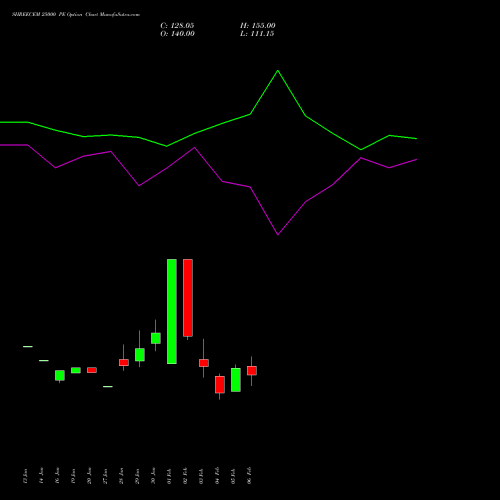500x500 pixels.
Task: Click the 30 Jan date label
Action: click(x=153, y=476)
